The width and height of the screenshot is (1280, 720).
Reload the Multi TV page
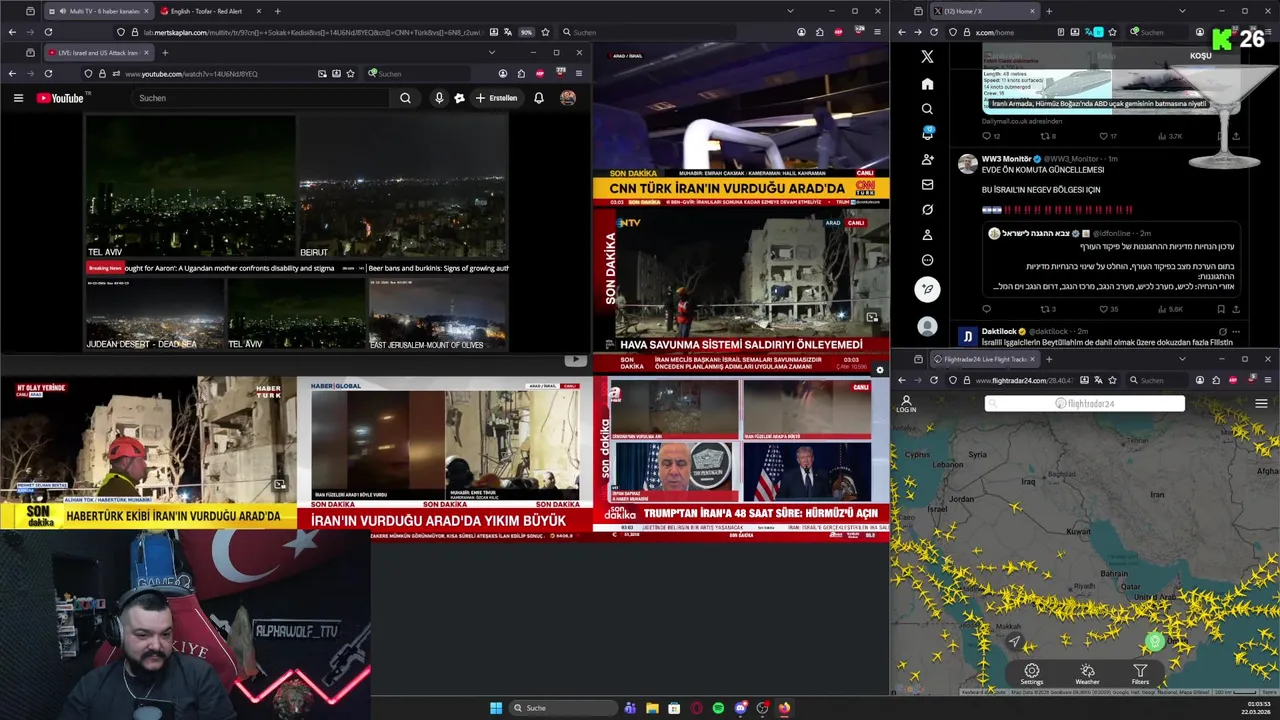(48, 32)
